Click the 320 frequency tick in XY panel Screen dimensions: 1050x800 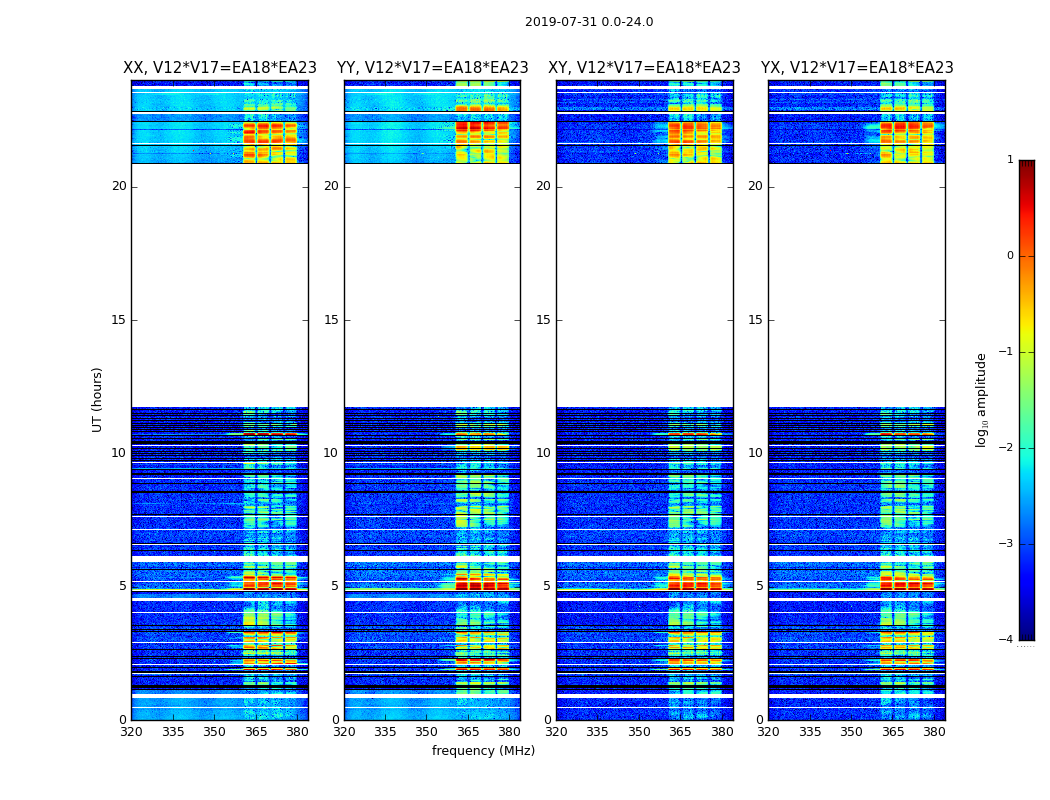click(556, 732)
